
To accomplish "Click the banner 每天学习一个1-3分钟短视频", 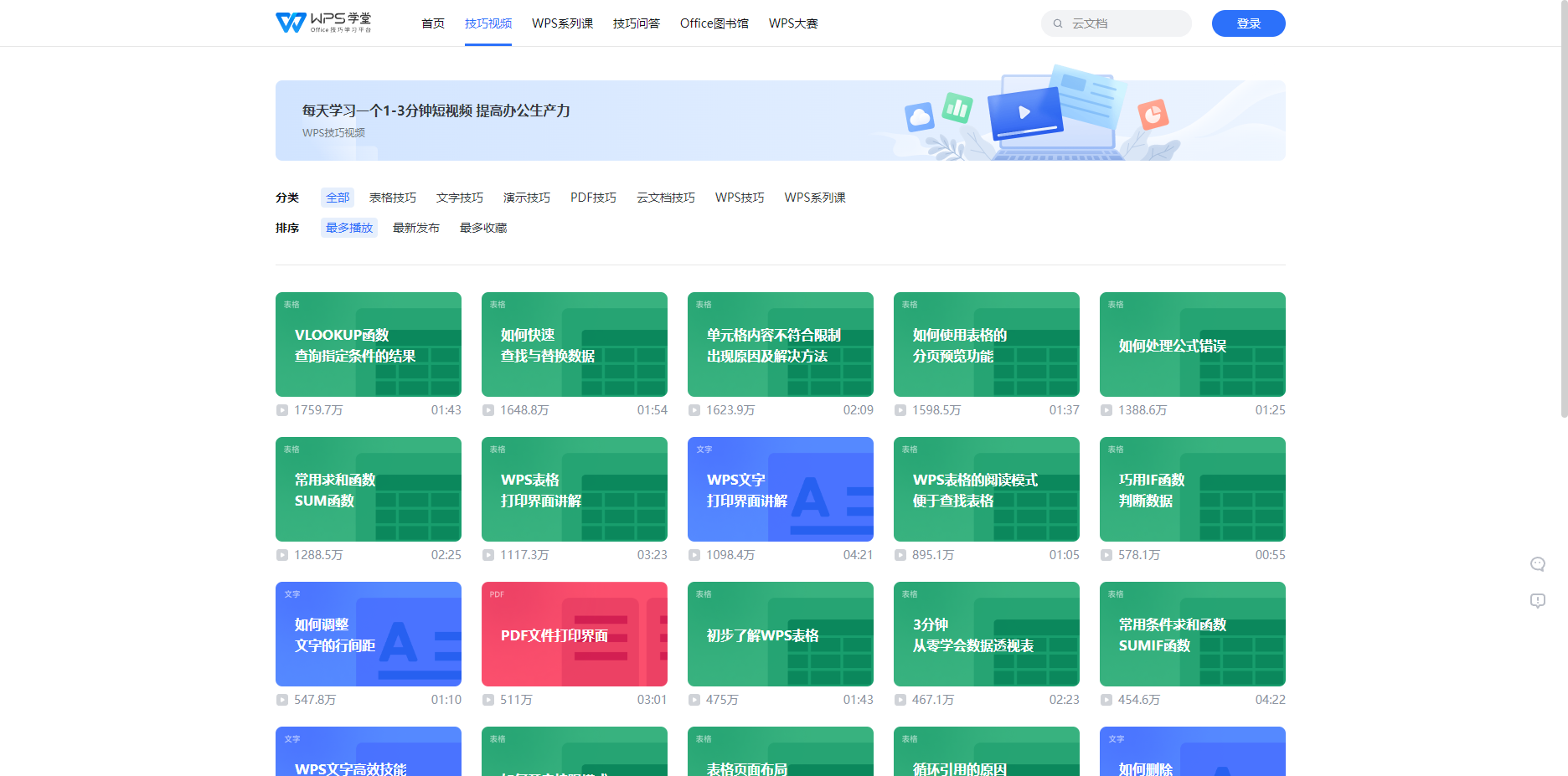I will click(x=781, y=121).
